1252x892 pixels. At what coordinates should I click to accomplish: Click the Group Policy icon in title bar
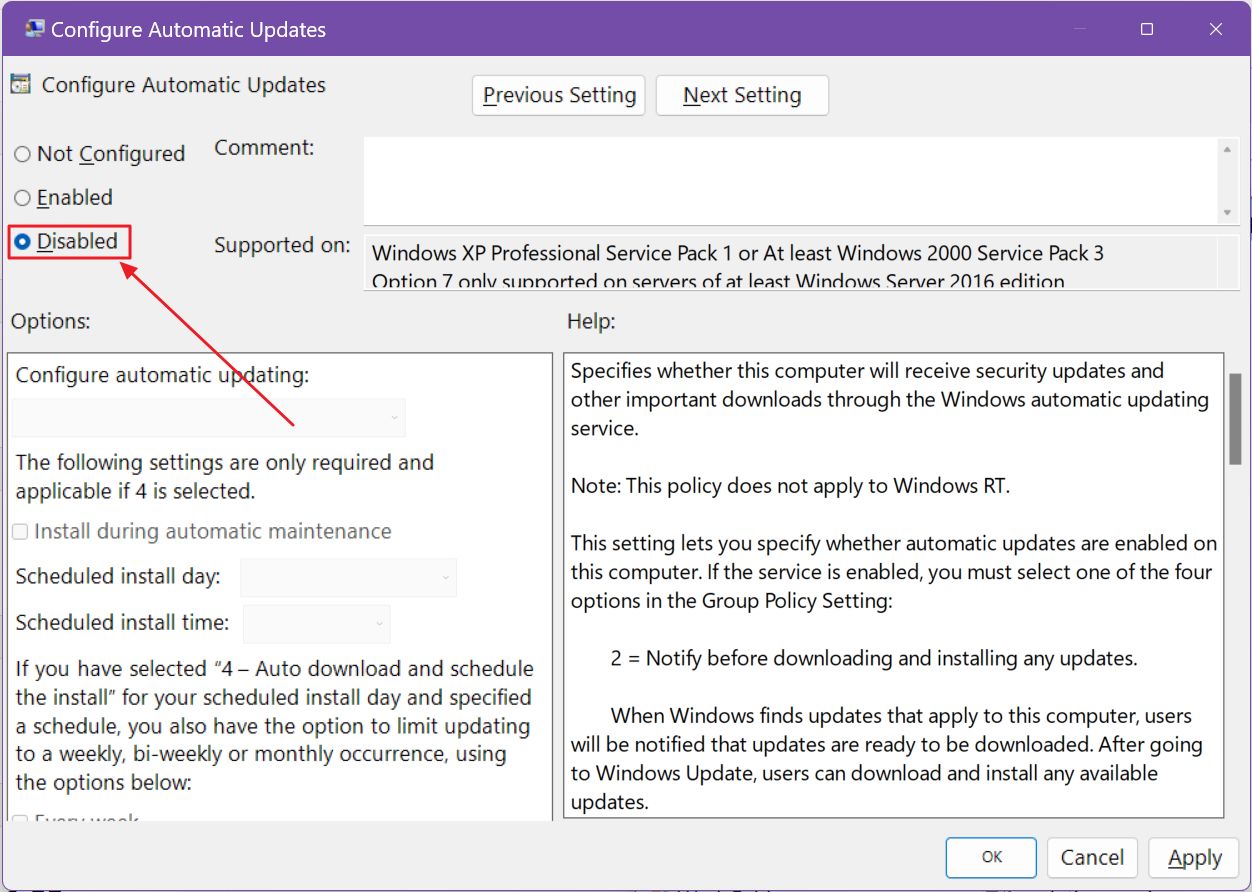point(33,29)
